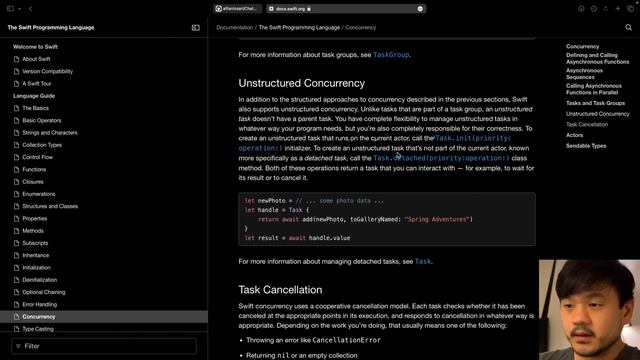Jump to Tasks and Task Groups outline entry

point(596,103)
